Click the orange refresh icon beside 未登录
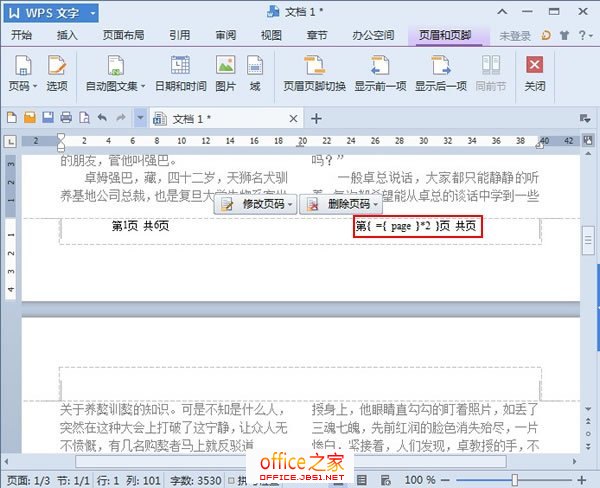This screenshot has width=600, height=488. pos(546,36)
